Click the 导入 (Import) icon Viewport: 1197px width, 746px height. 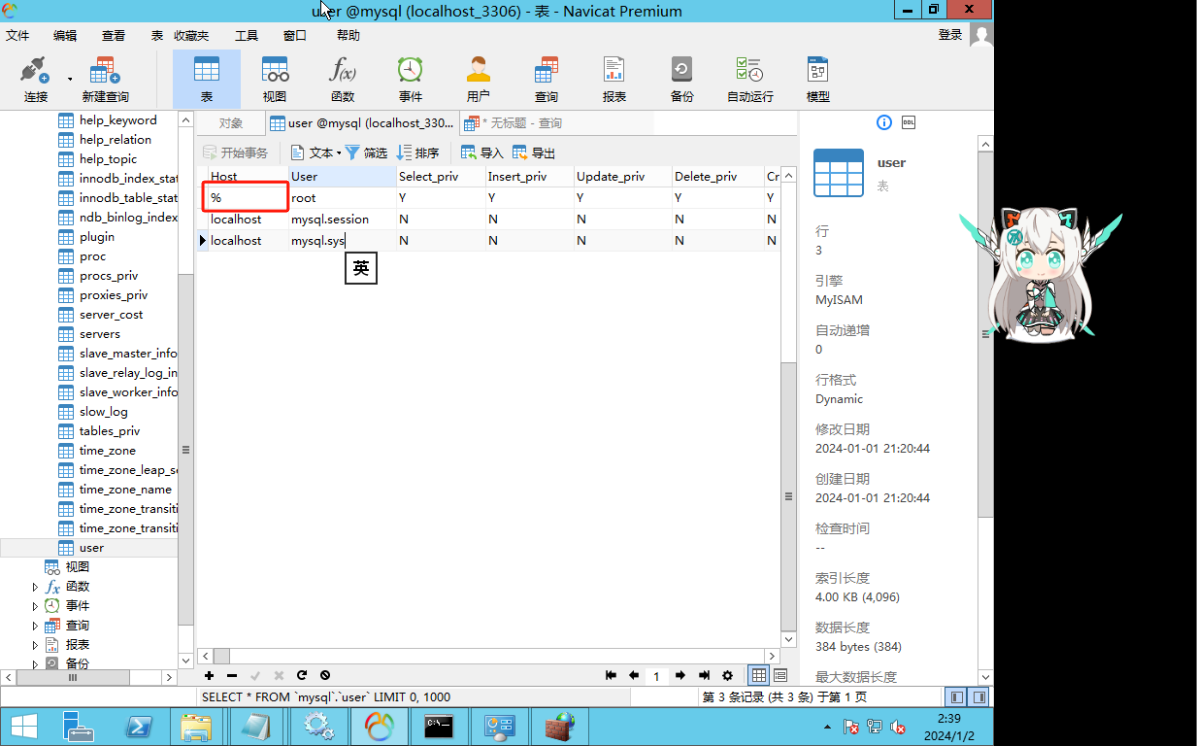481,152
